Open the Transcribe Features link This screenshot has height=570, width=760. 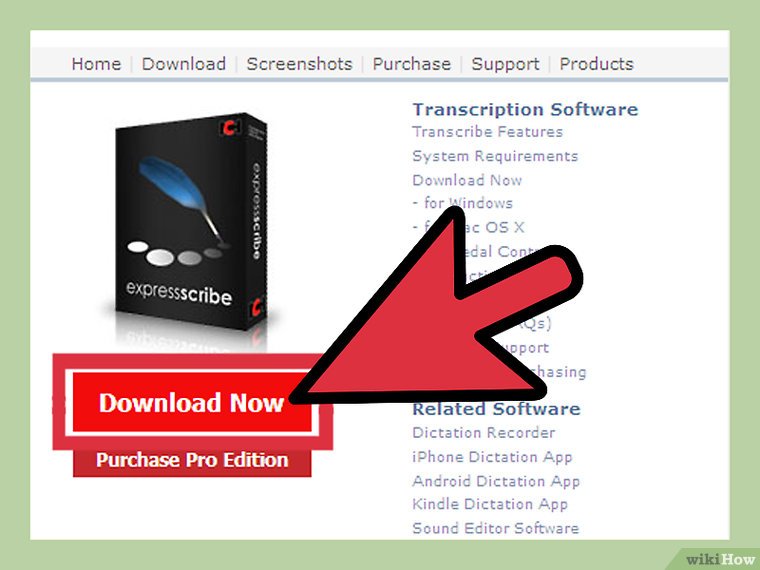click(487, 132)
